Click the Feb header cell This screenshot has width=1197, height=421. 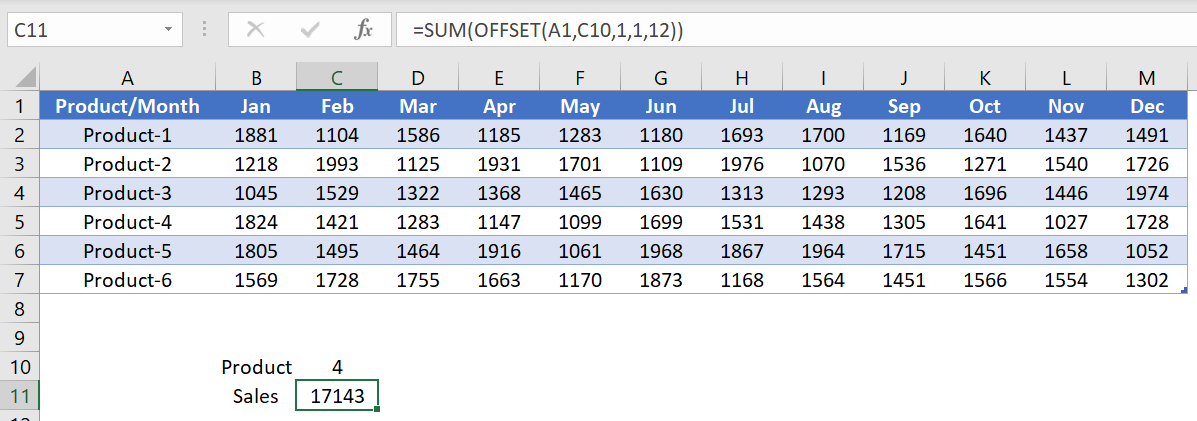337,106
